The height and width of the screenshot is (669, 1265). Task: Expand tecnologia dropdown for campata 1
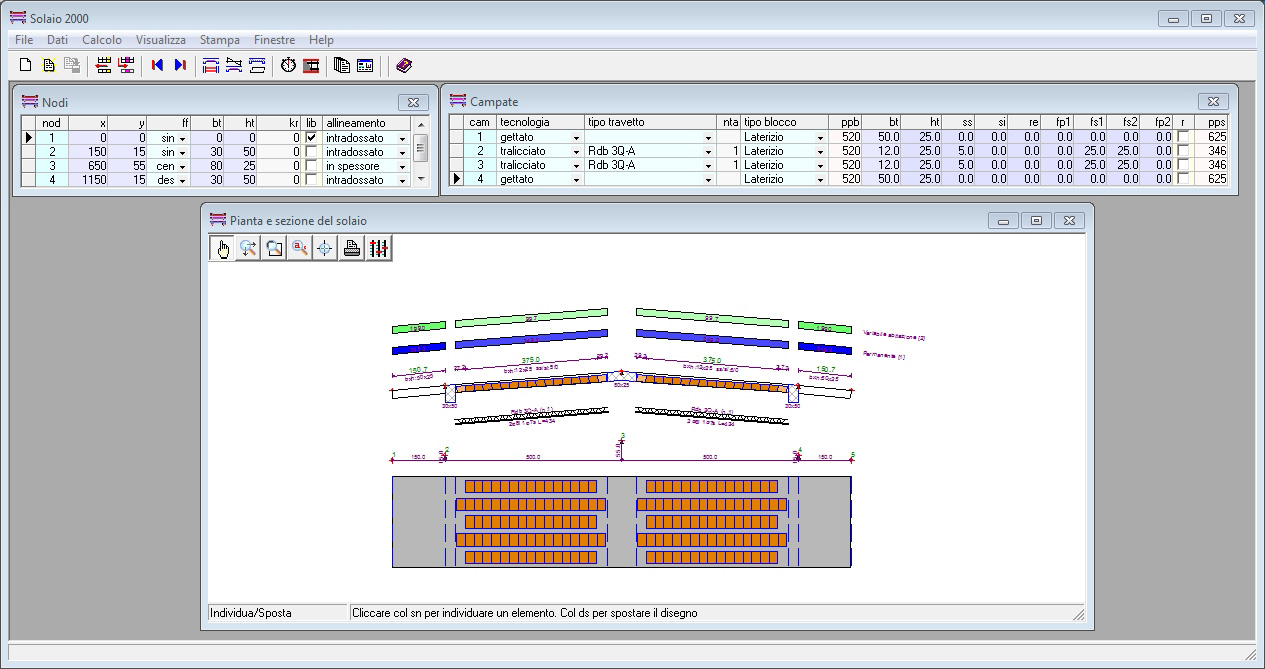pos(576,138)
